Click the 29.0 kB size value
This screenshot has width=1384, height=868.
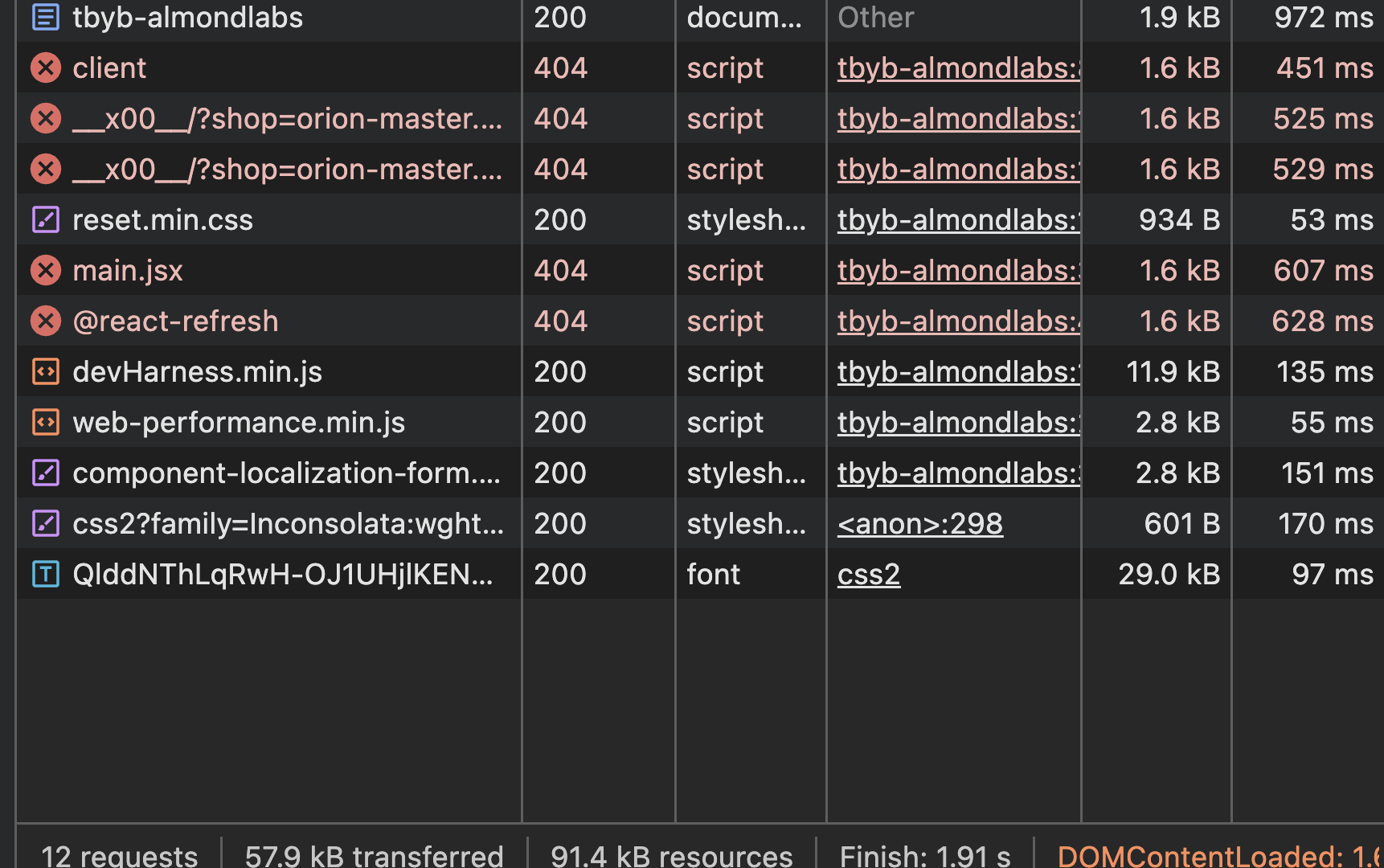tap(1169, 574)
